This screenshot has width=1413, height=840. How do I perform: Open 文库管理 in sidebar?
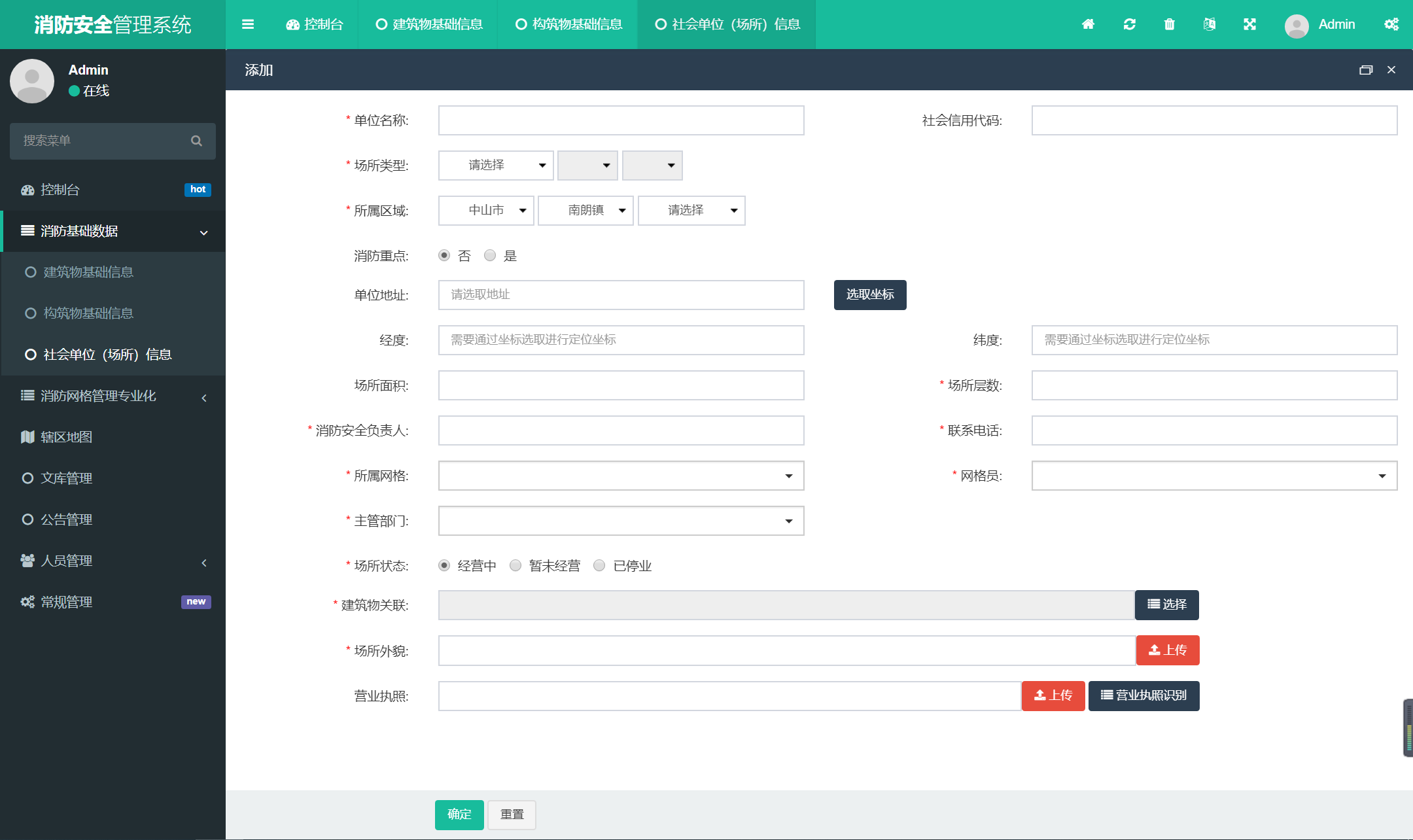coord(113,478)
